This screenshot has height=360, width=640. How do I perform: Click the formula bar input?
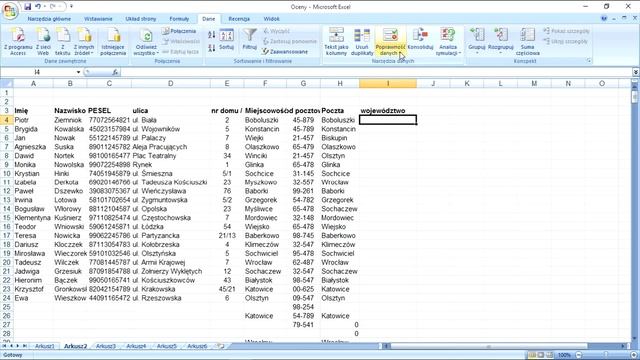pyautogui.click(x=376, y=72)
